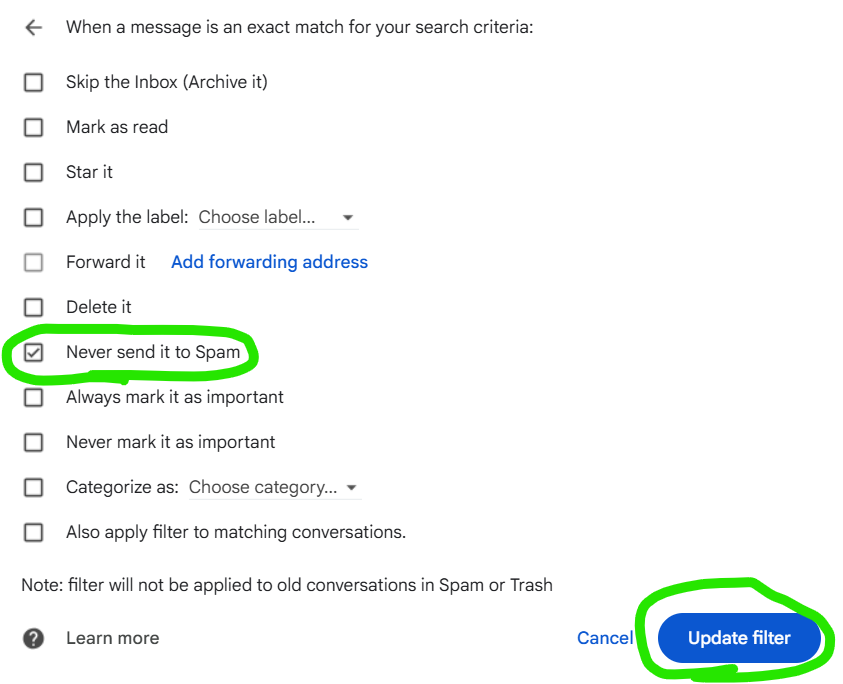The image size is (843, 684).
Task: Click the Update filter button
Action: 739,638
